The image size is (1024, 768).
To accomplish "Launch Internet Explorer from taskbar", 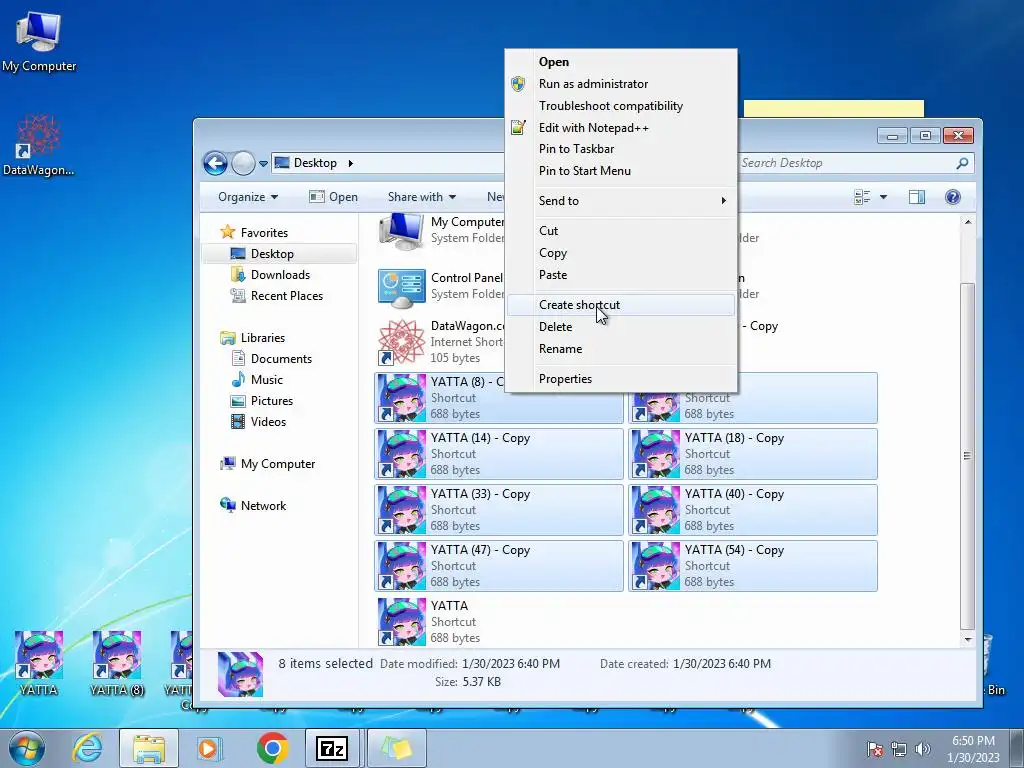I will [x=87, y=748].
